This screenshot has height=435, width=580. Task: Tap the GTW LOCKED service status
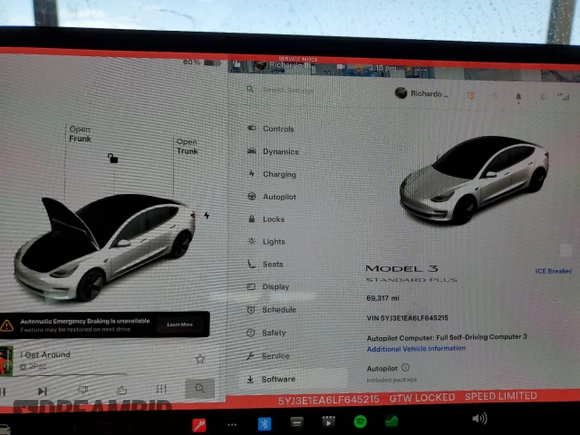click(x=422, y=398)
